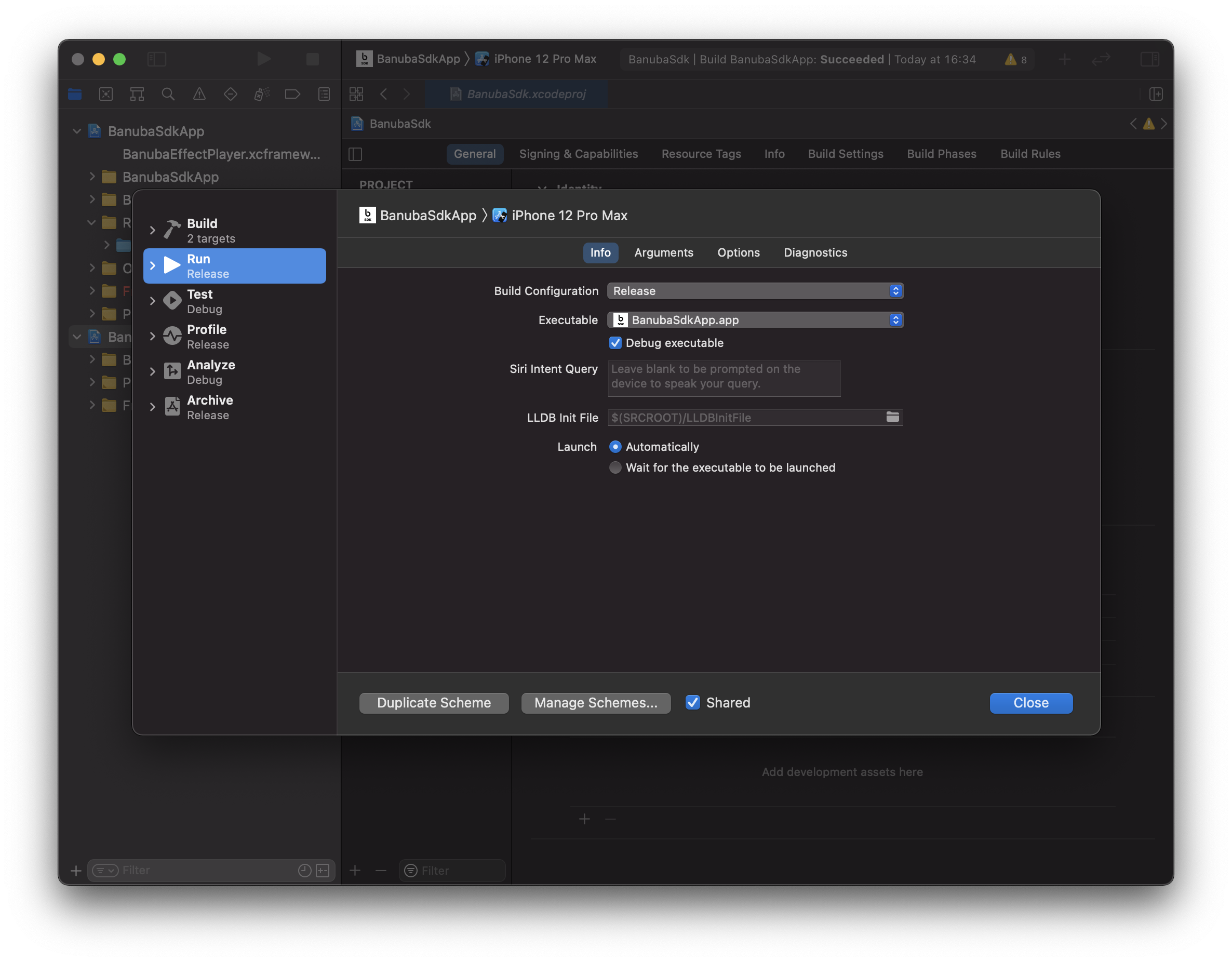This screenshot has height=962, width=1232.
Task: Expand the Profile action disclosure chevron
Action: point(152,336)
